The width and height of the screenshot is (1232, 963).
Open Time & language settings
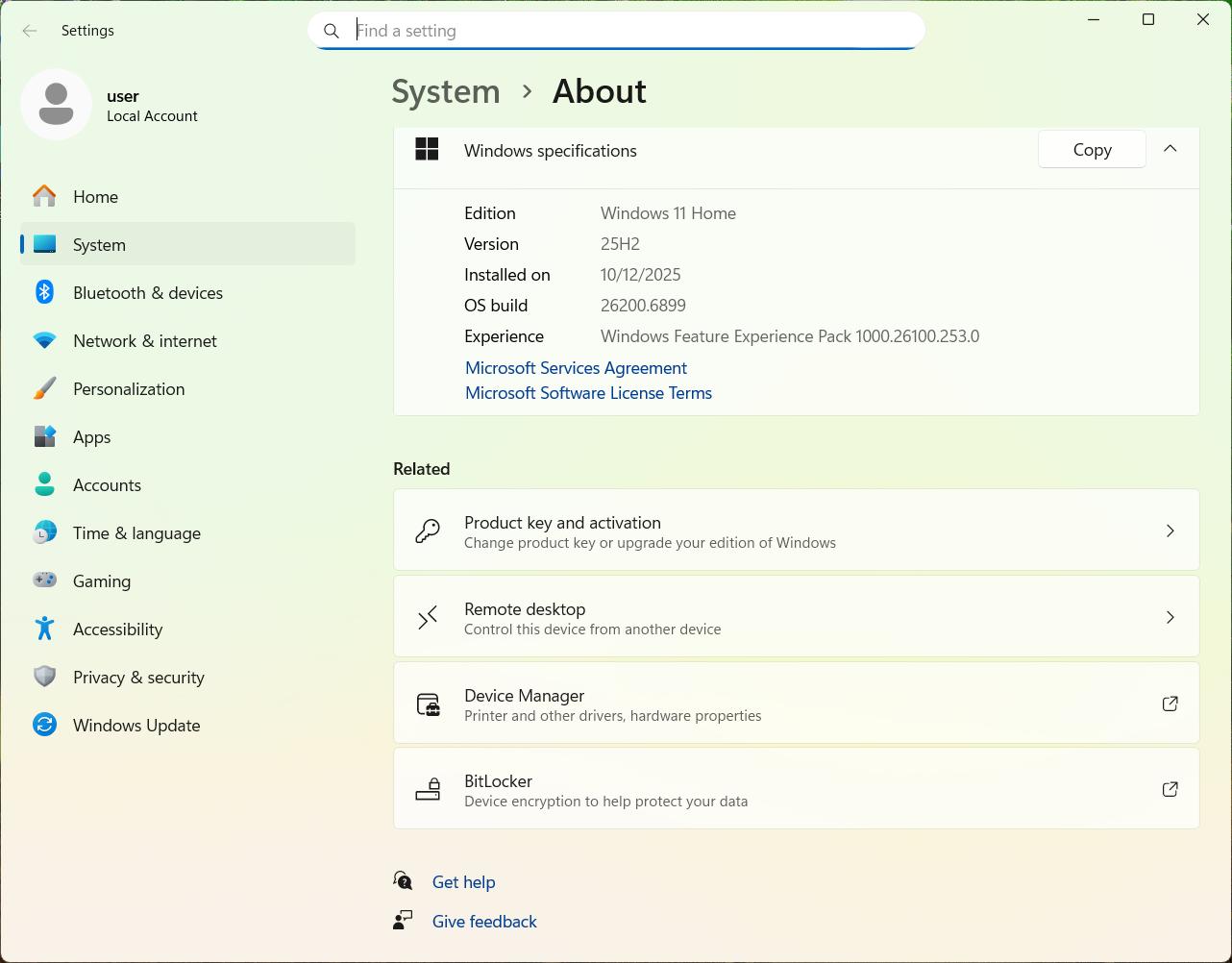tap(136, 532)
